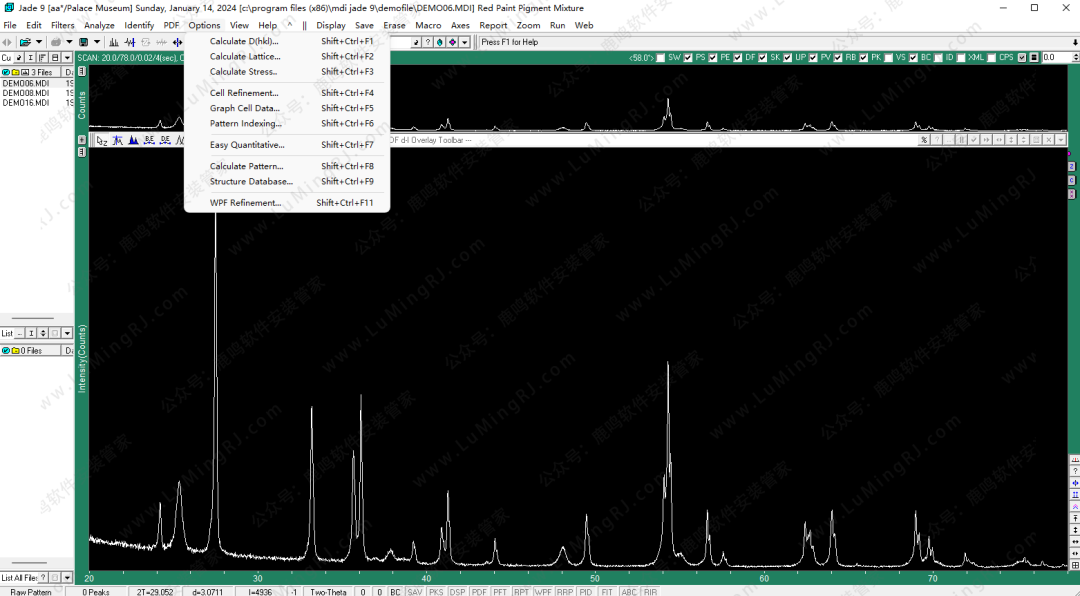Screen dimensions: 1080x596
Task: Select DEMO08.MDI in the file list
Action: (x=26, y=93)
